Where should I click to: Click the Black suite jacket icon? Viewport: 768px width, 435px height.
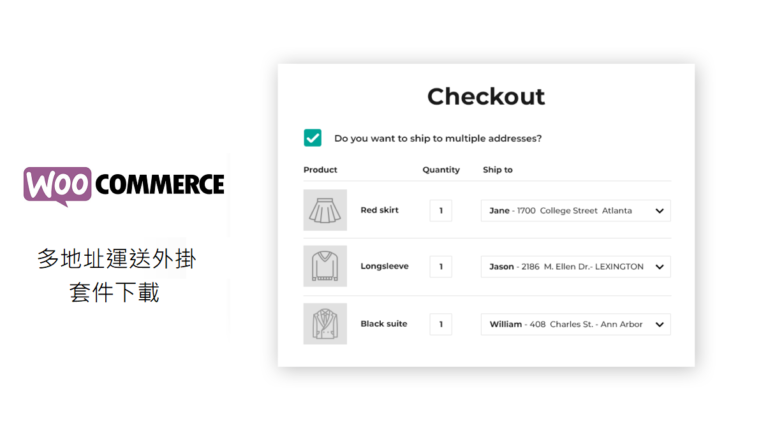(325, 324)
